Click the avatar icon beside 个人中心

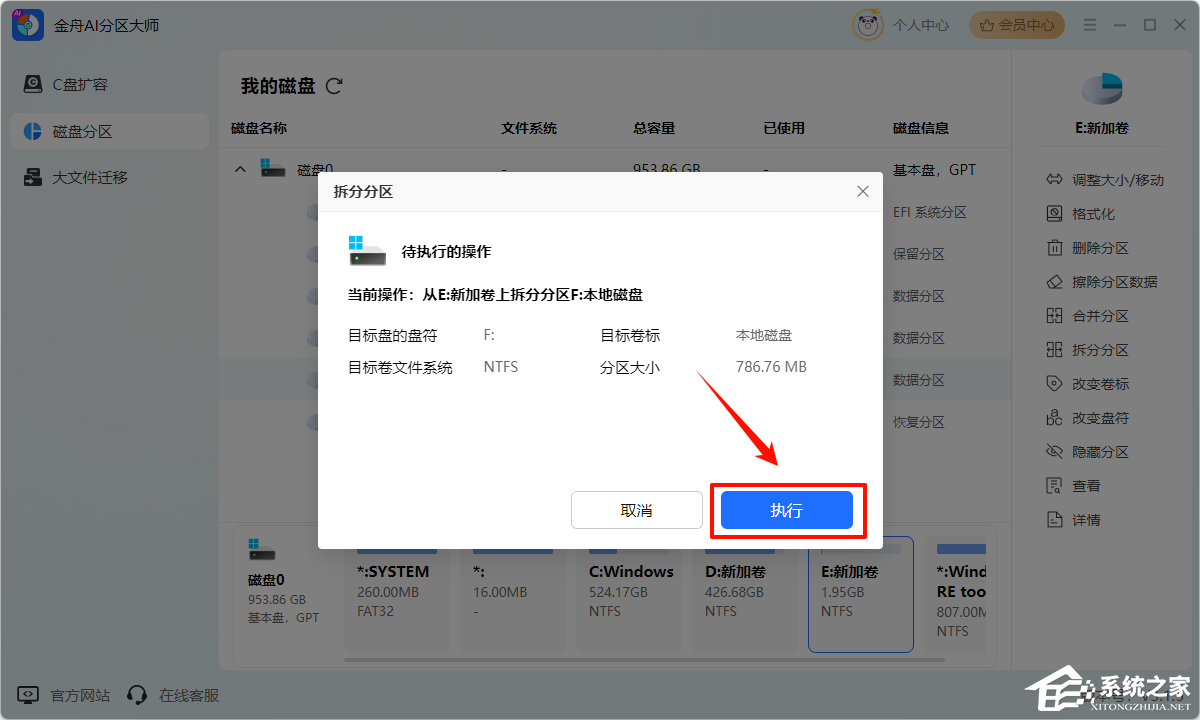pos(867,24)
